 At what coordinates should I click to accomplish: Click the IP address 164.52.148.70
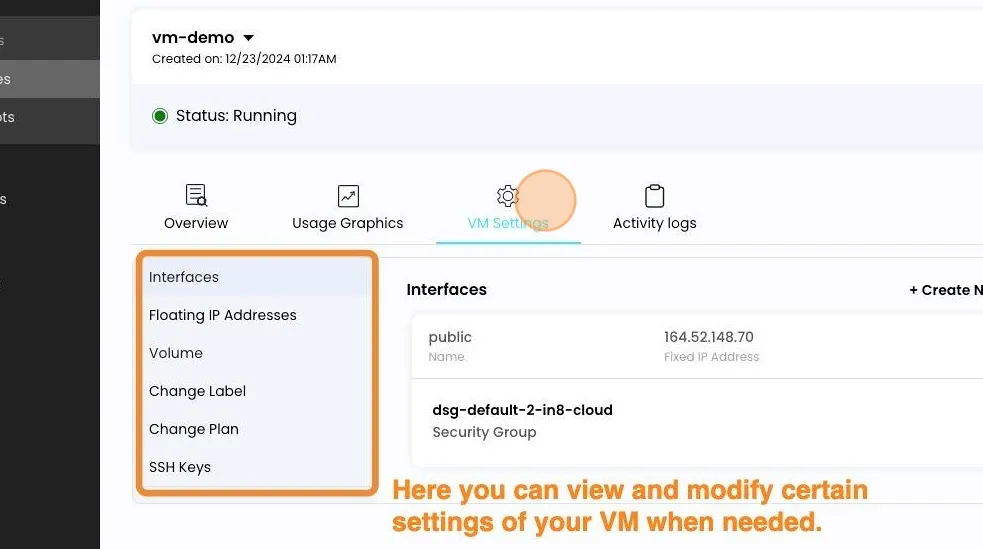(708, 337)
